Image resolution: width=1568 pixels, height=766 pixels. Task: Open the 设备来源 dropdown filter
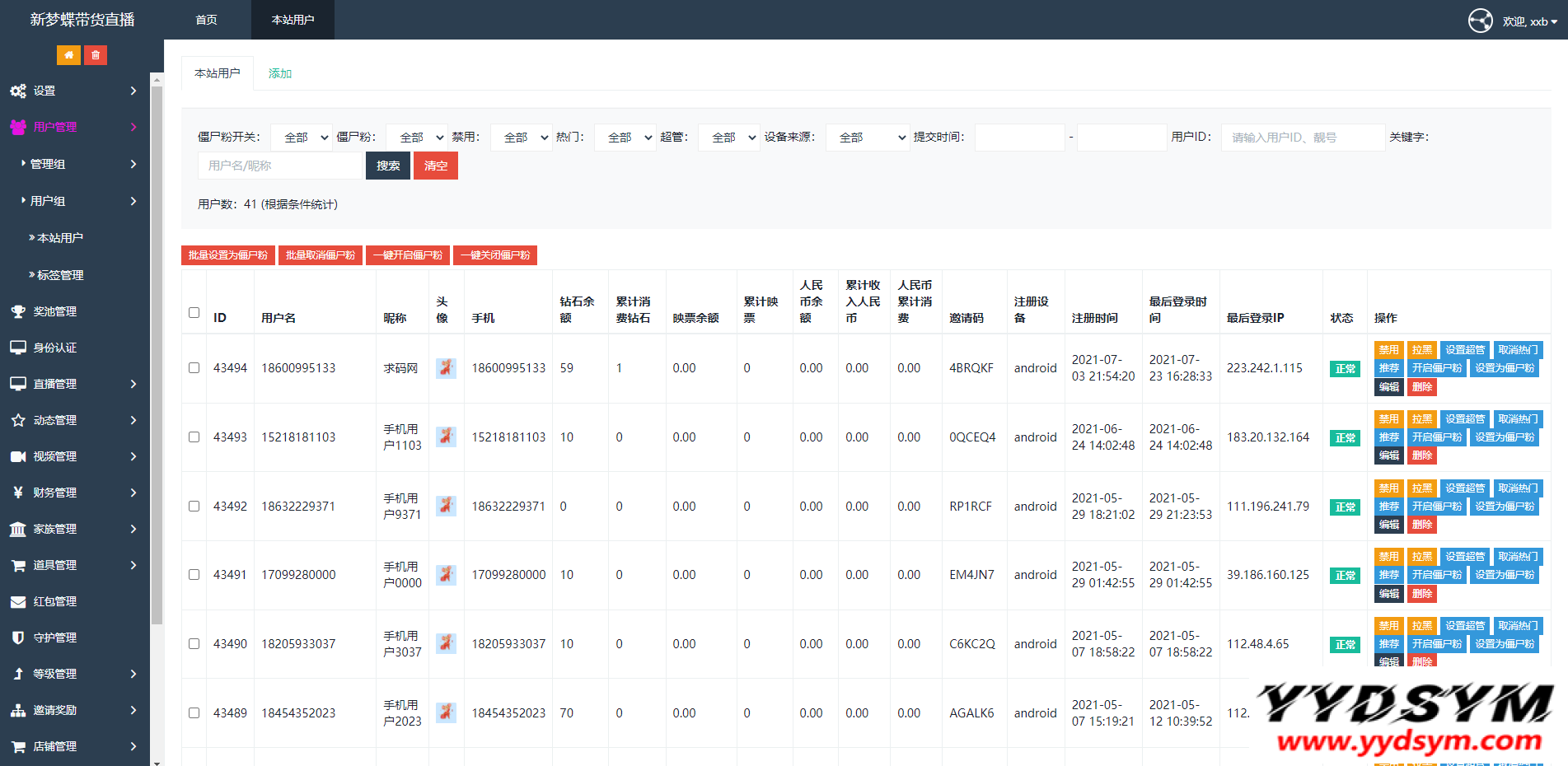(868, 138)
